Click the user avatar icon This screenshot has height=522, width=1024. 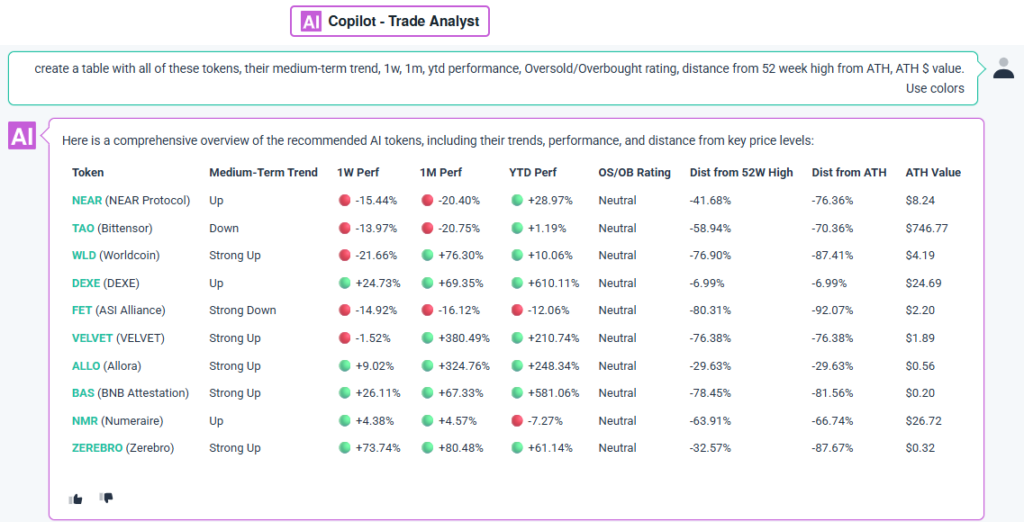[x=1004, y=68]
